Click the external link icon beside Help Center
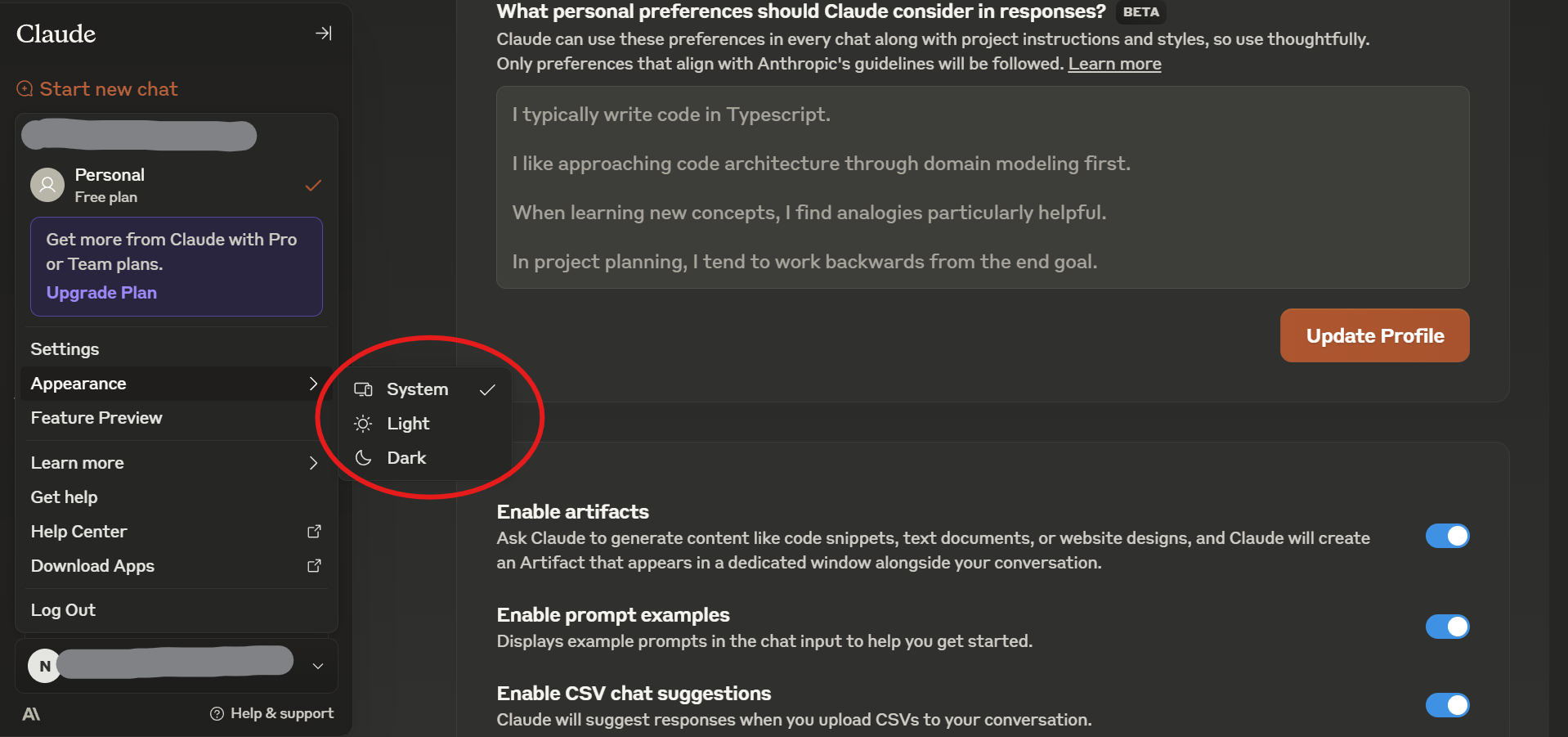Viewport: 1568px width, 737px height. pyautogui.click(x=314, y=531)
